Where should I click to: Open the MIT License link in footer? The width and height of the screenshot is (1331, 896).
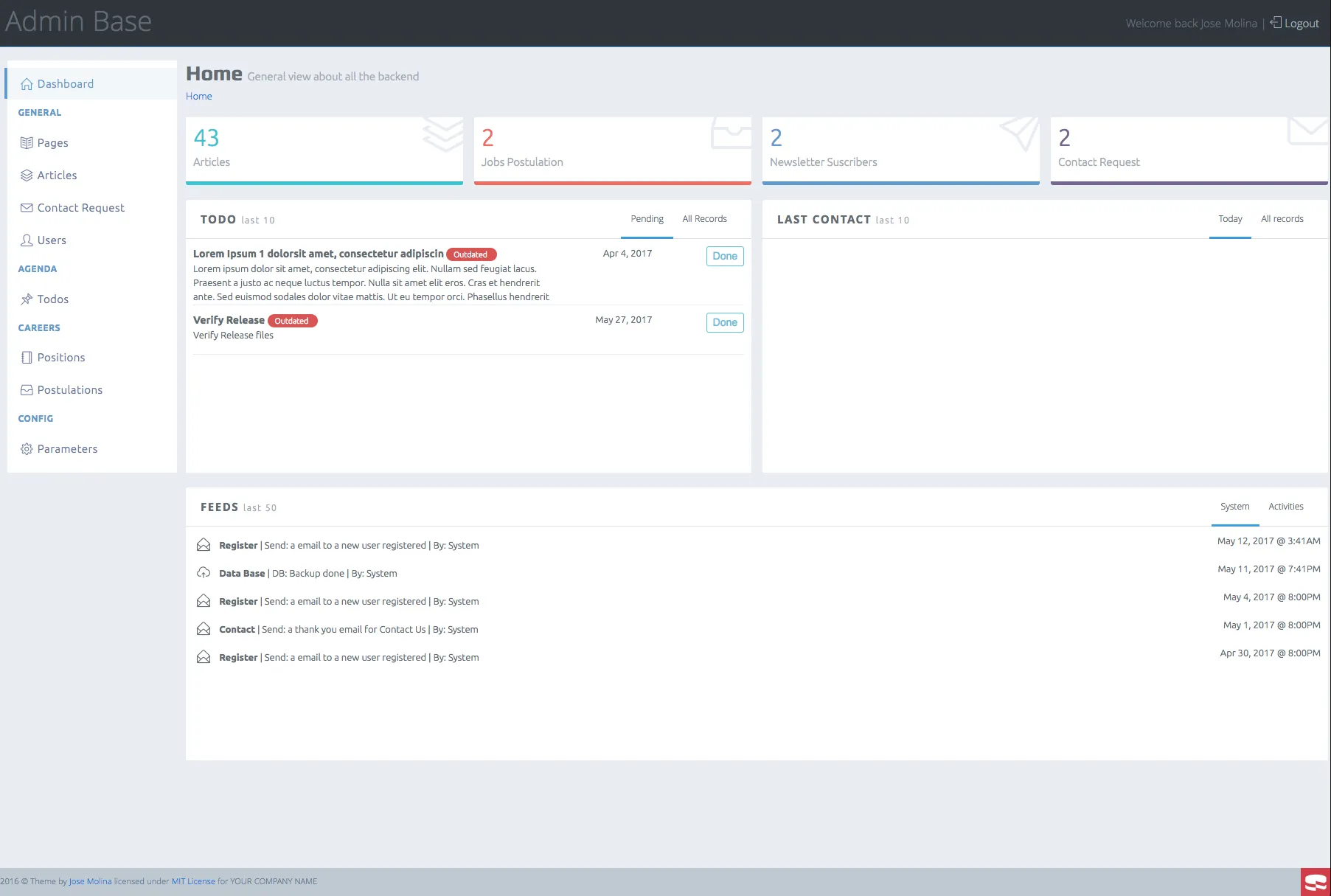pyautogui.click(x=193, y=881)
